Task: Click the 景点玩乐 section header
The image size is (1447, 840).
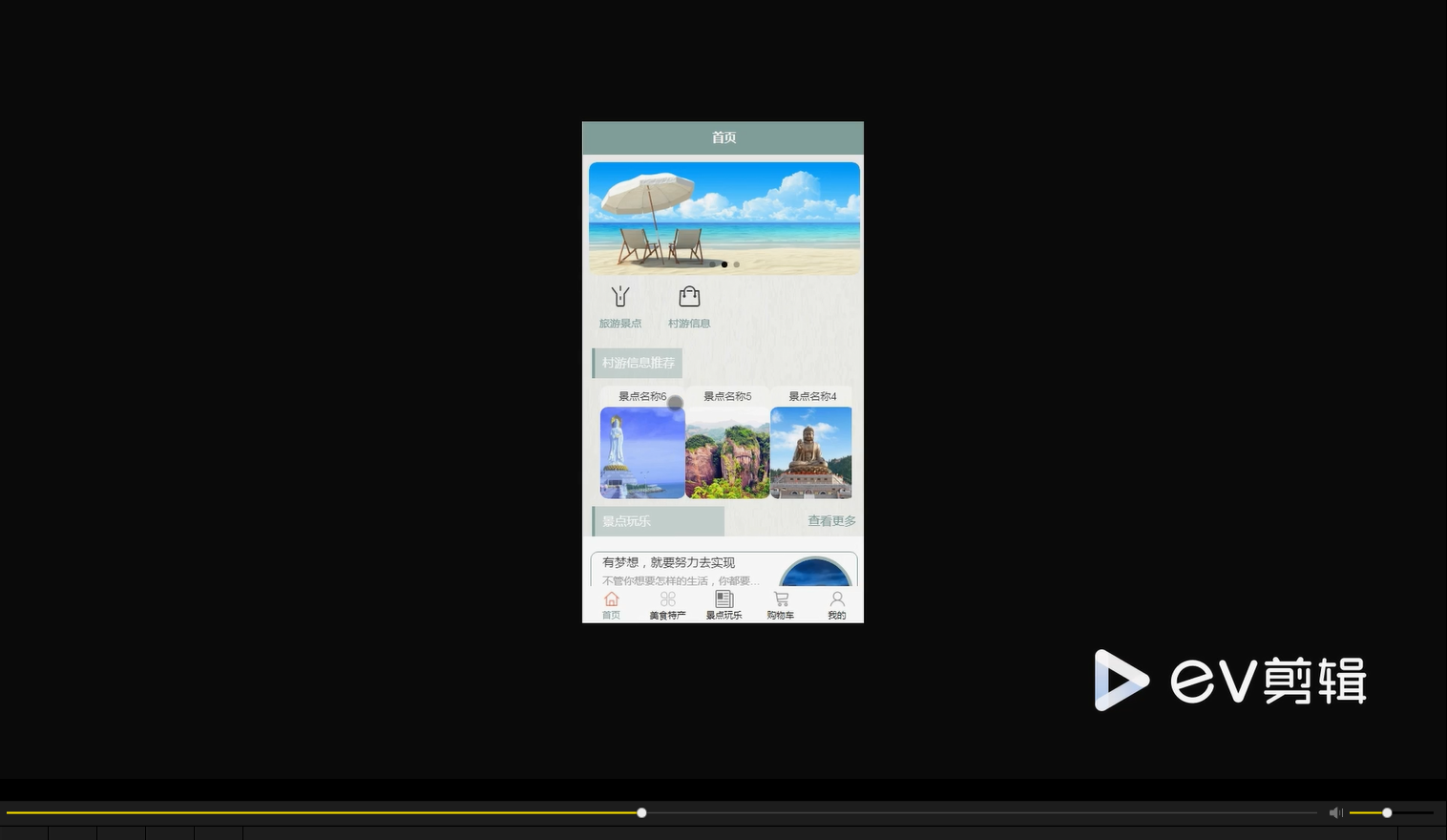Action: 659,521
